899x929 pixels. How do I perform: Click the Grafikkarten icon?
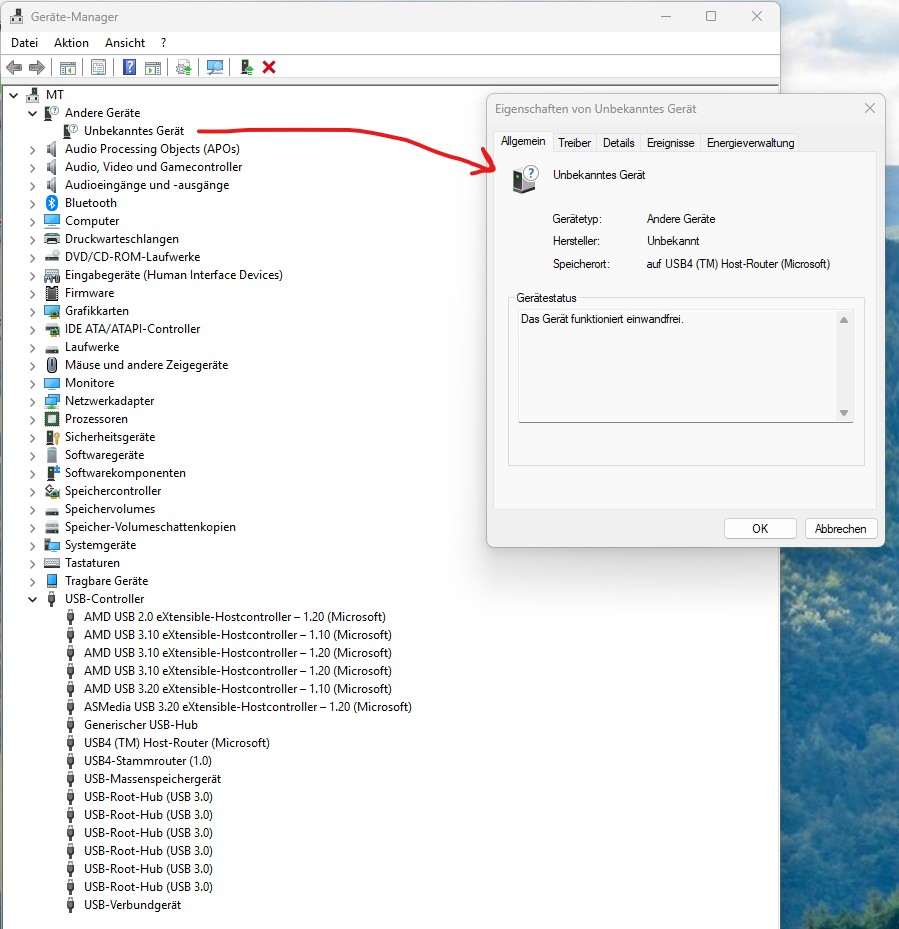(52, 311)
